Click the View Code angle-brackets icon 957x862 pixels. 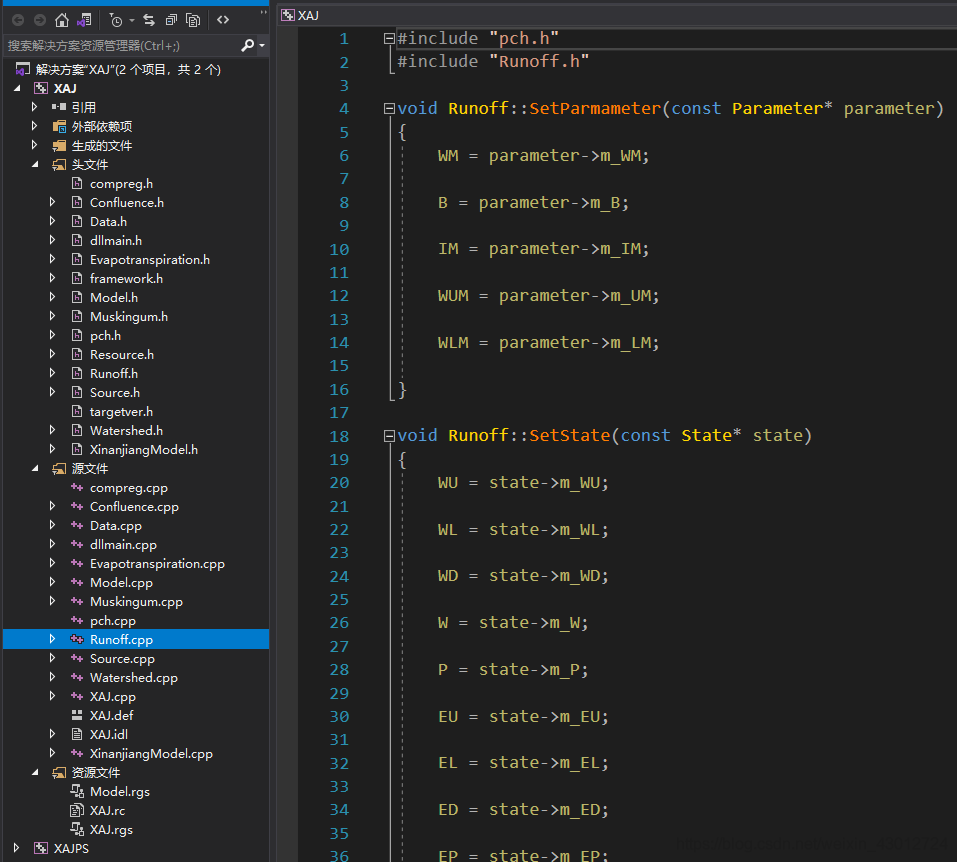point(223,20)
